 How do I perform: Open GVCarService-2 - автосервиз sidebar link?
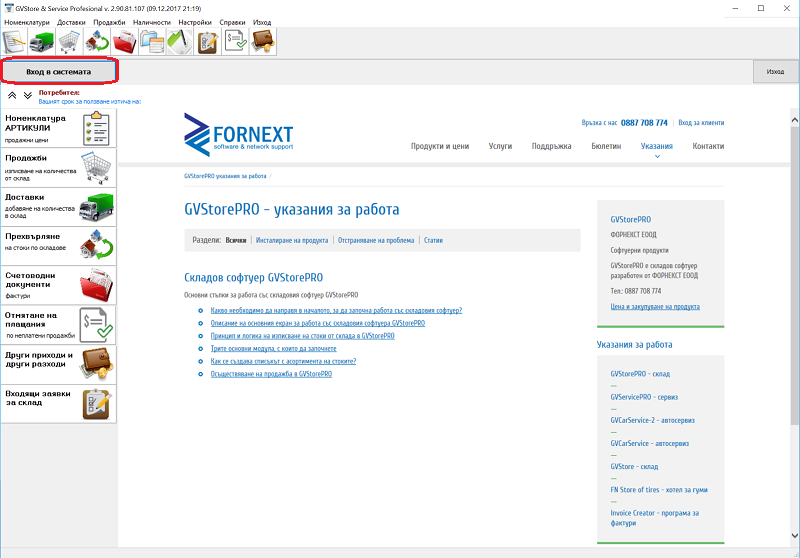pyautogui.click(x=653, y=420)
